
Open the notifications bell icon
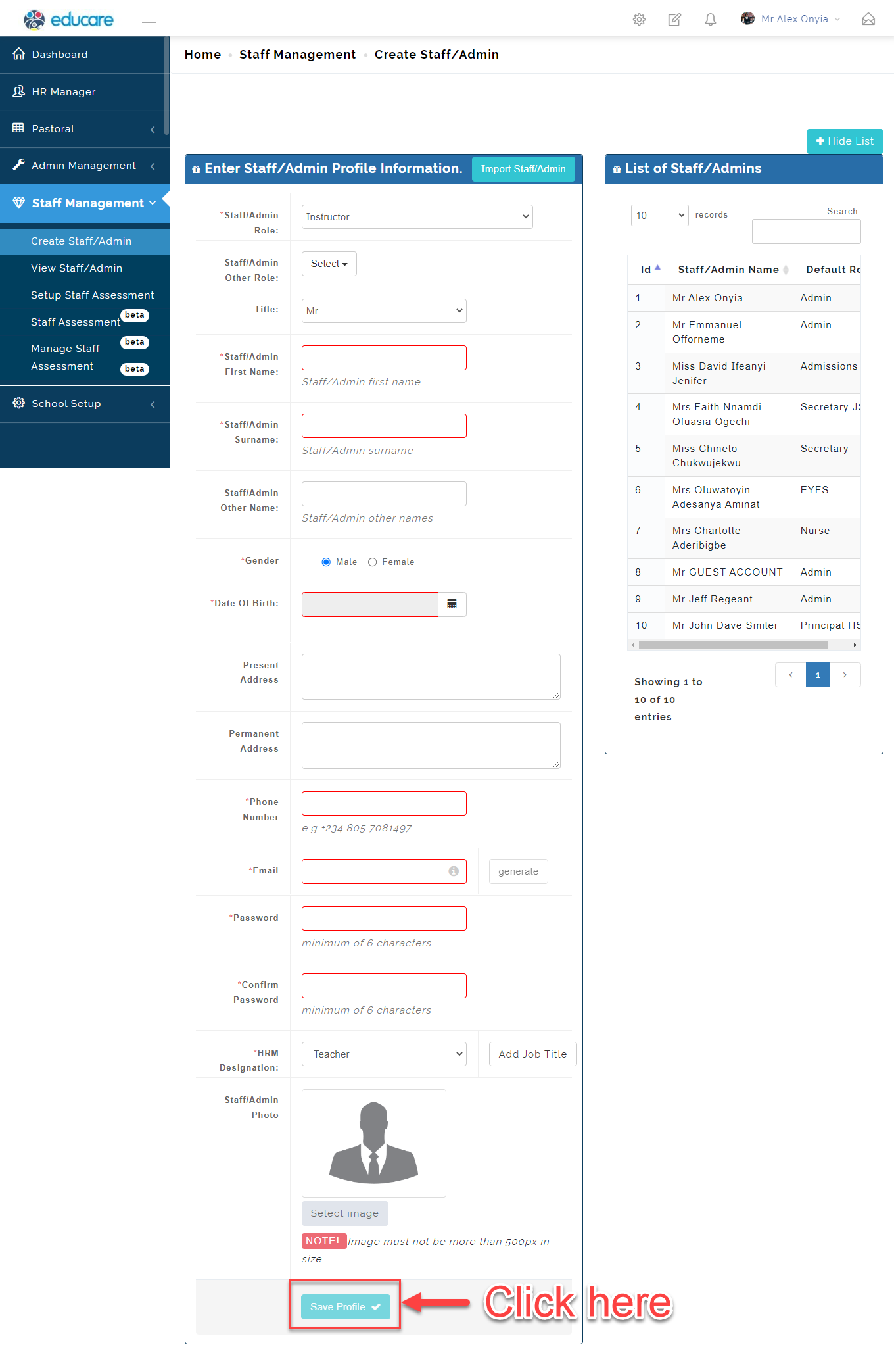point(711,19)
